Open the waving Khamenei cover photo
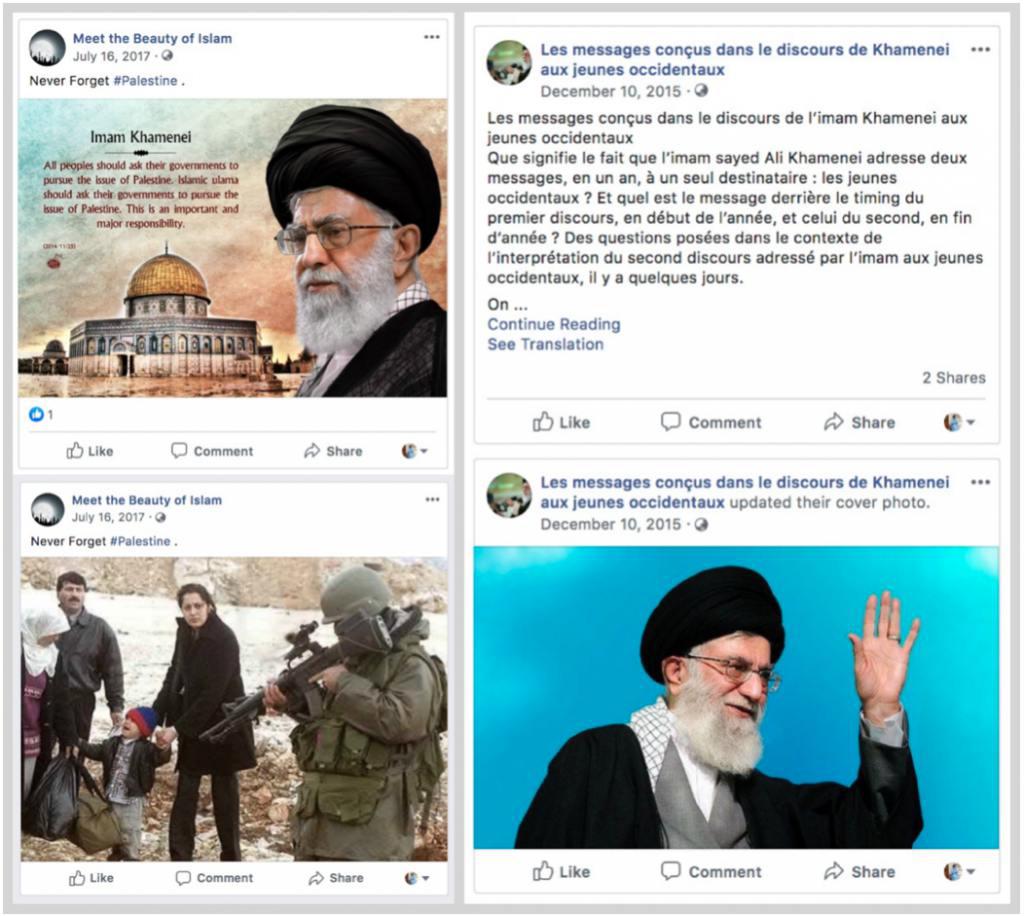The width and height of the screenshot is (1024, 916). tap(736, 697)
